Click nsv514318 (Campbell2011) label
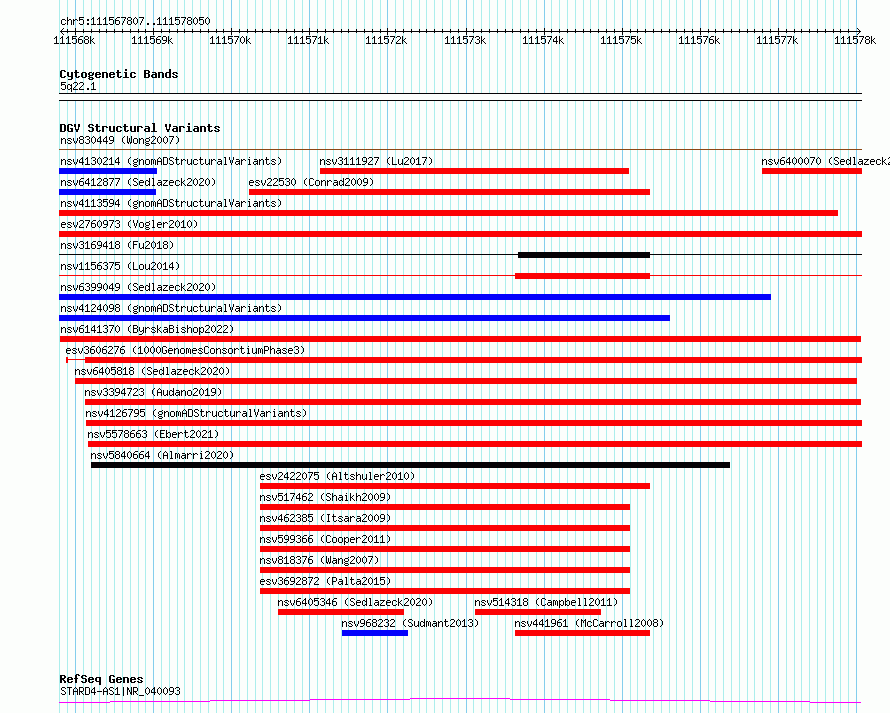 point(546,602)
